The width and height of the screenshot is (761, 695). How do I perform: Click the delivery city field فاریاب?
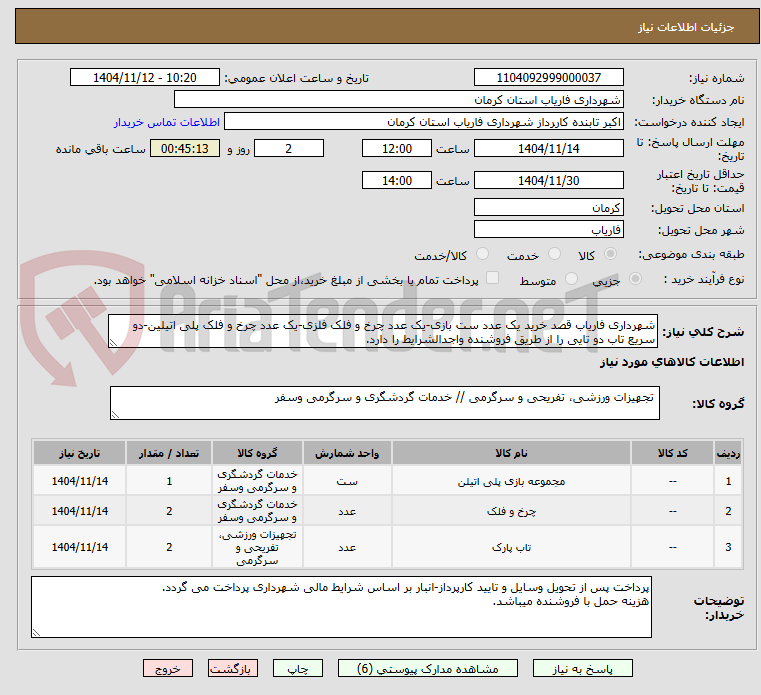pos(548,230)
